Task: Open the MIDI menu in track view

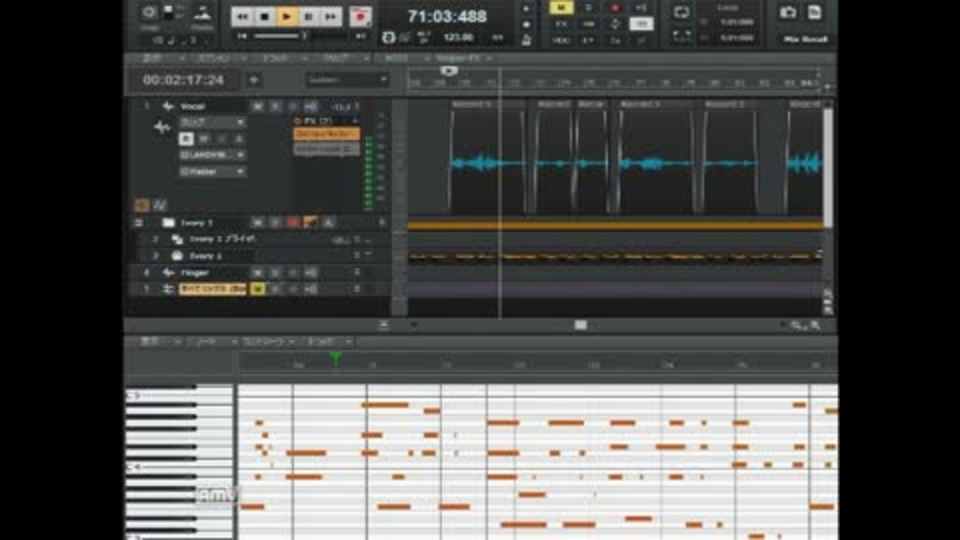Action: point(397,58)
